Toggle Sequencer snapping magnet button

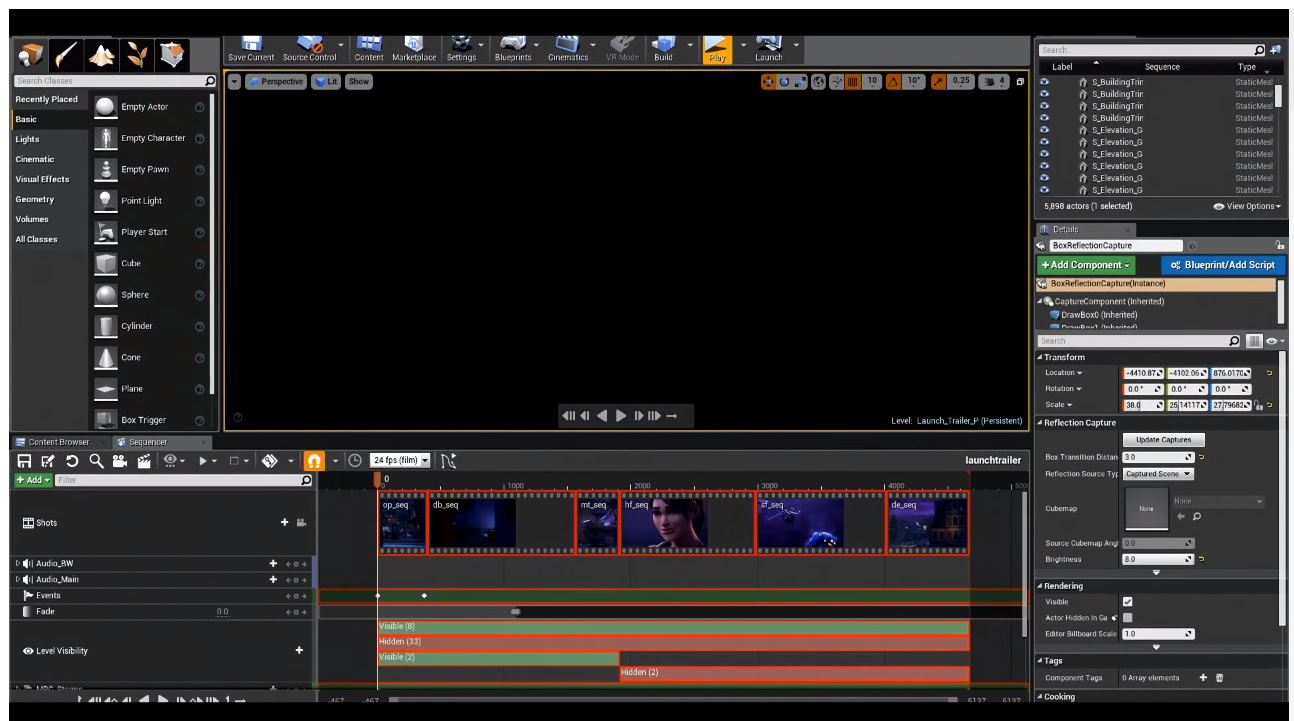click(x=314, y=461)
